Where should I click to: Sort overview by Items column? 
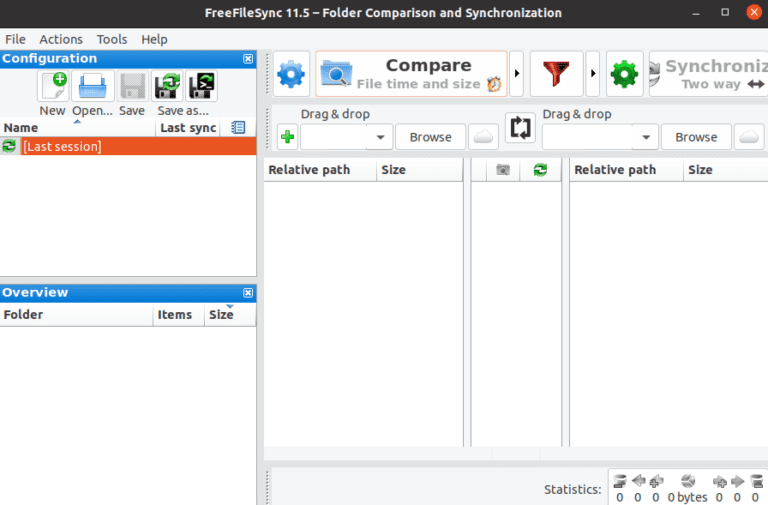click(x=178, y=314)
